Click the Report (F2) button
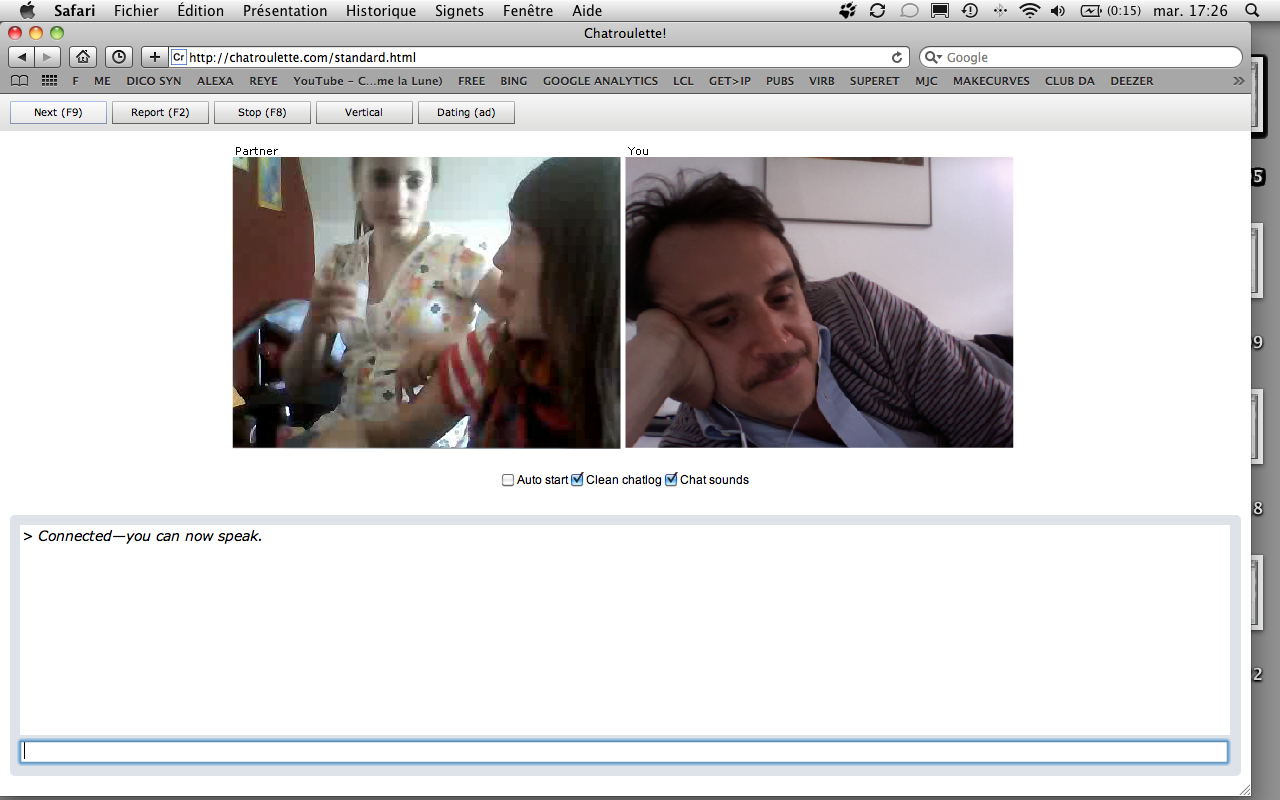The width and height of the screenshot is (1280, 800). point(160,112)
